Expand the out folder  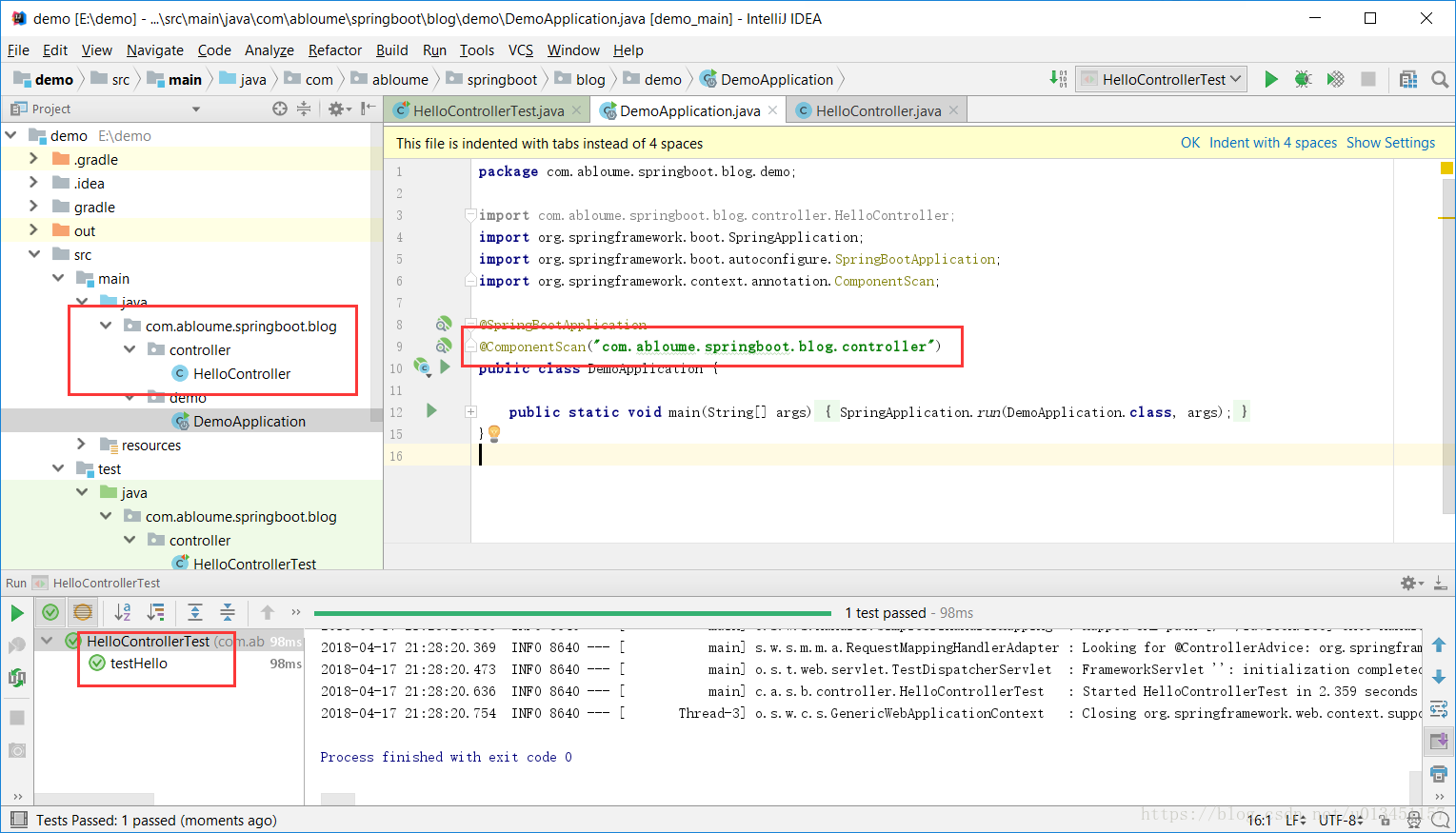point(34,230)
